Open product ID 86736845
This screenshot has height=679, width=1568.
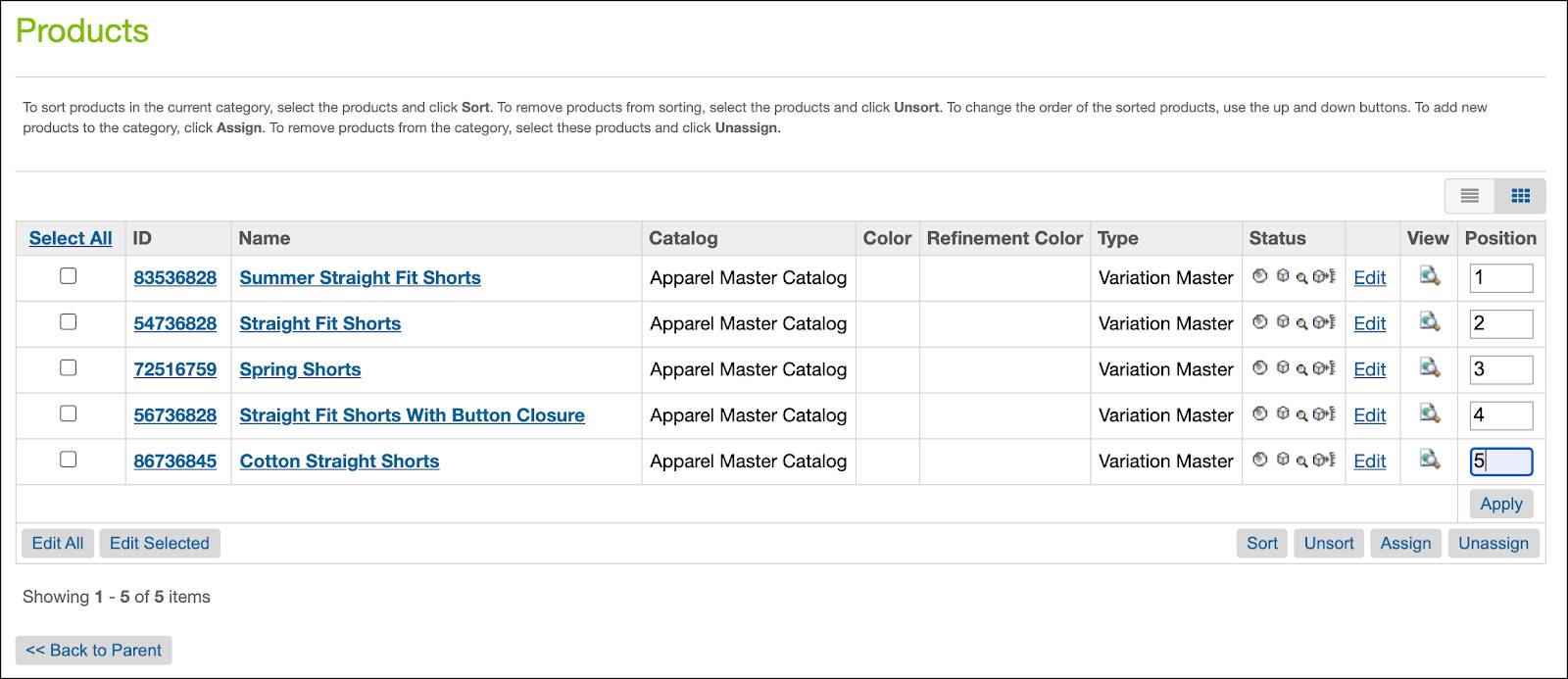click(x=174, y=461)
